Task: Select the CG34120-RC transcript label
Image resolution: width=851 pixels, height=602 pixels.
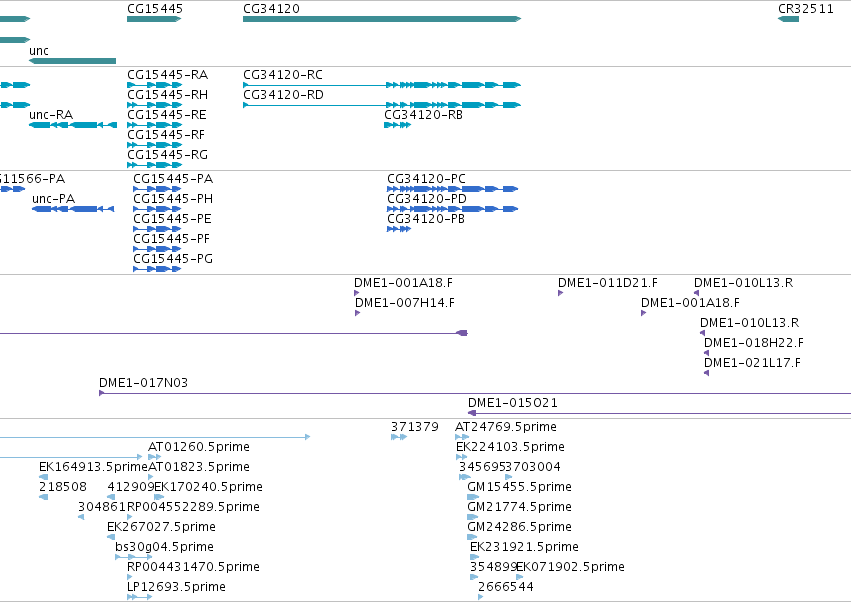Action: [x=283, y=75]
